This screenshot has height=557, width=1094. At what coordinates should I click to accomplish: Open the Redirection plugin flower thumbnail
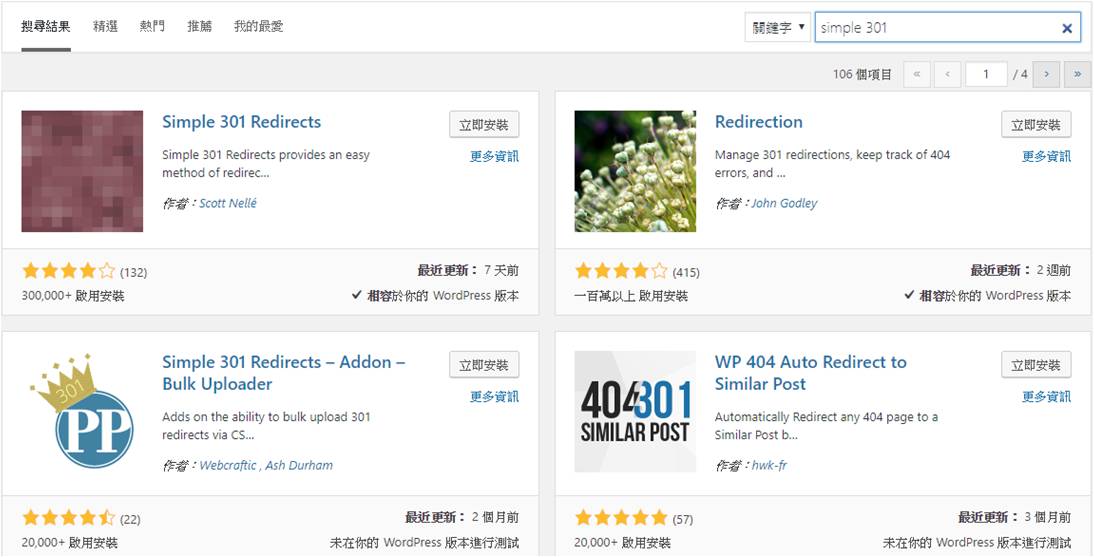(x=635, y=171)
